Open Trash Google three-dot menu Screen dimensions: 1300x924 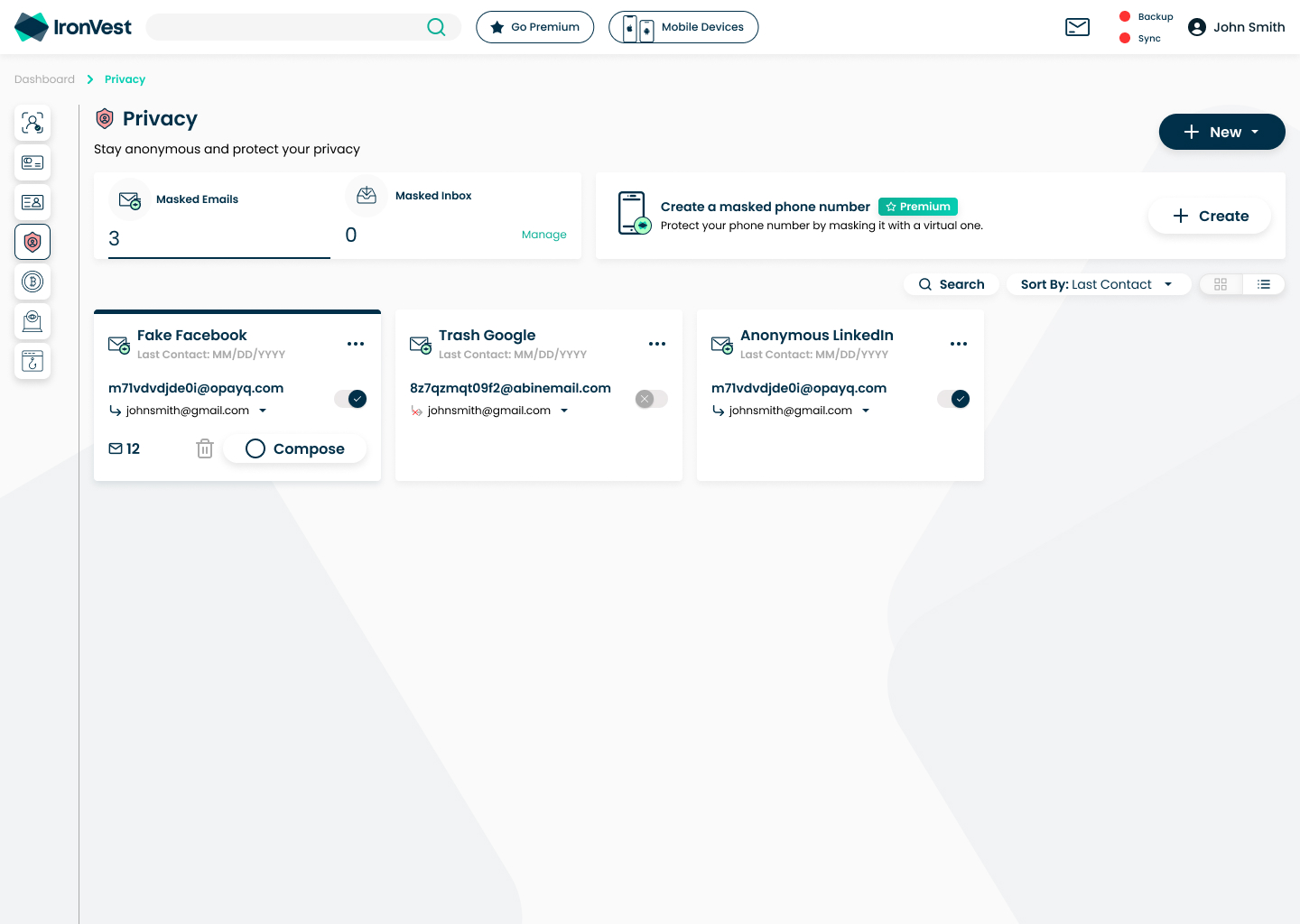[x=657, y=344]
